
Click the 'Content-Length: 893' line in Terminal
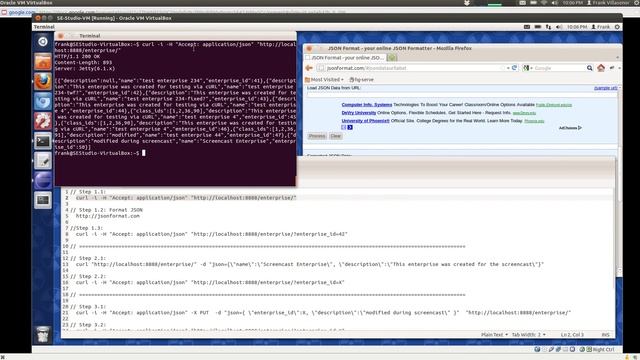tap(83, 62)
